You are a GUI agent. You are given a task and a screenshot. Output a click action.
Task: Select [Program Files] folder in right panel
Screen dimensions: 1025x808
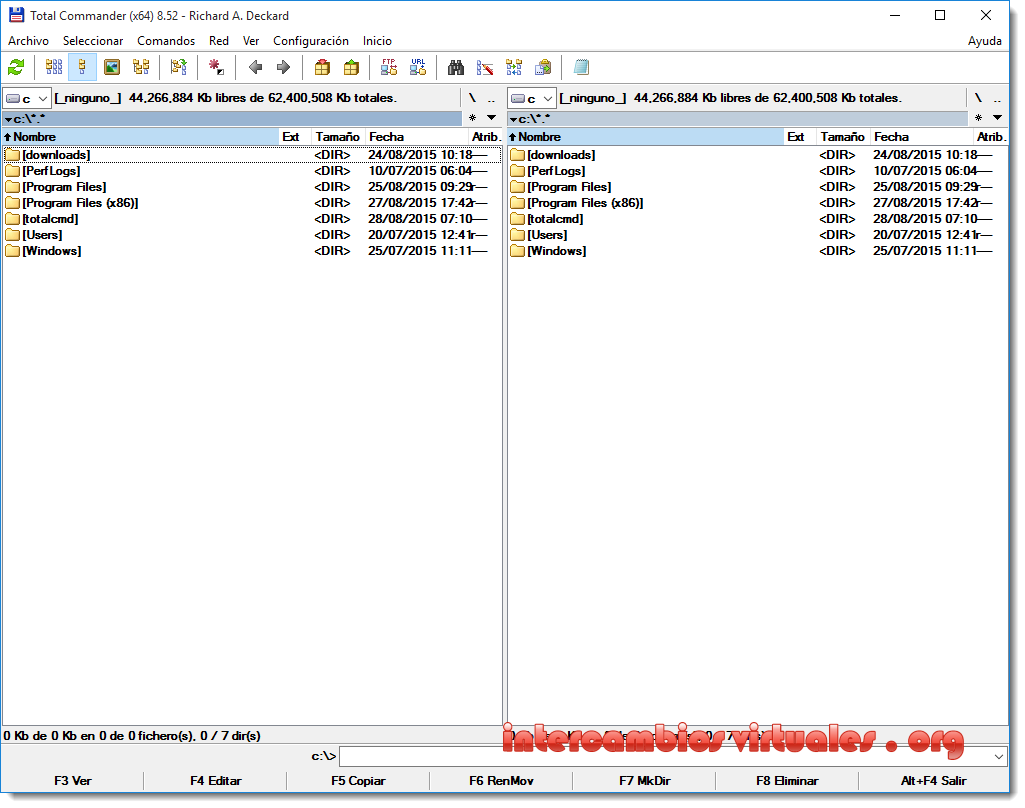758,187
